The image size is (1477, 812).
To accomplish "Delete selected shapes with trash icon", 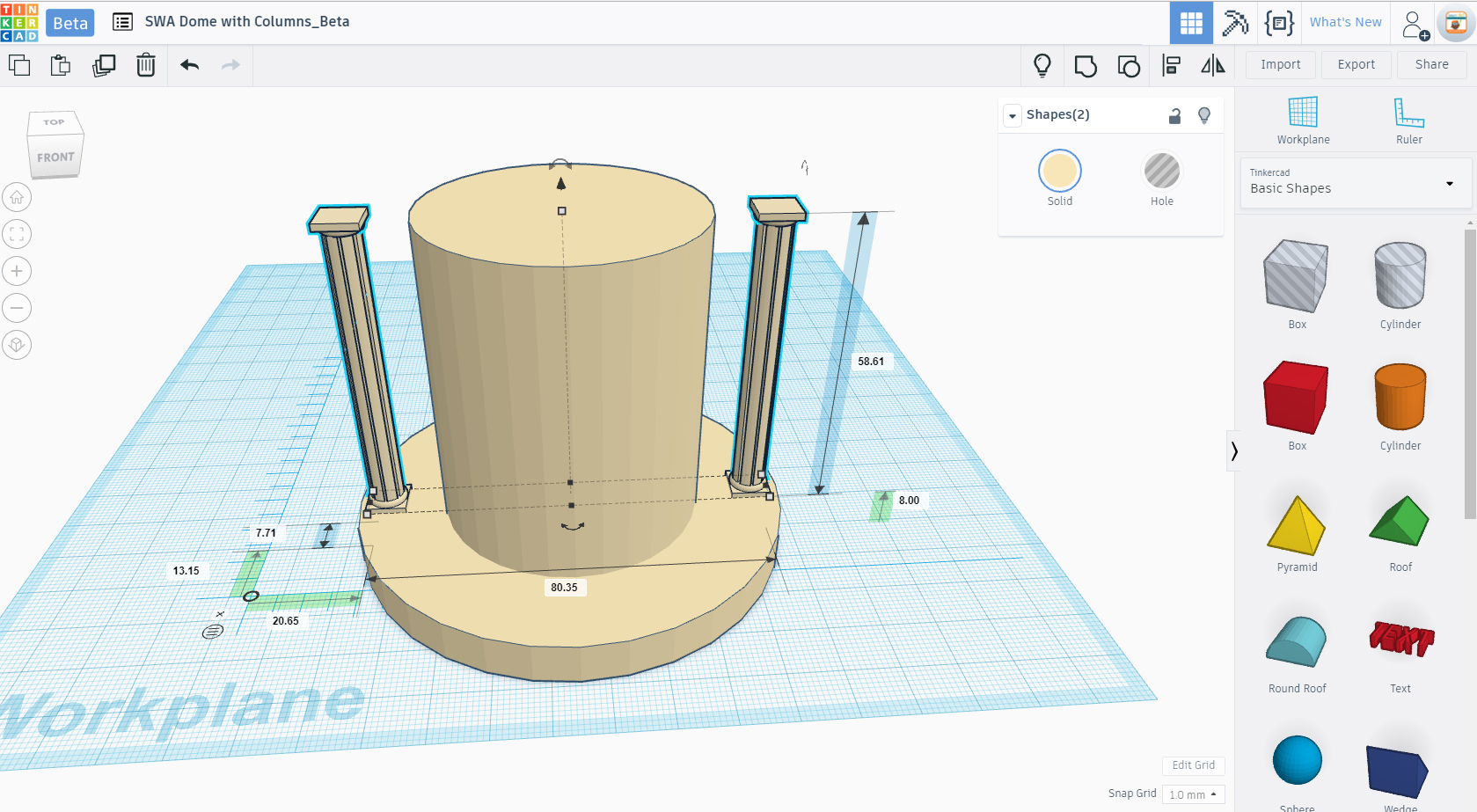I will pyautogui.click(x=146, y=65).
